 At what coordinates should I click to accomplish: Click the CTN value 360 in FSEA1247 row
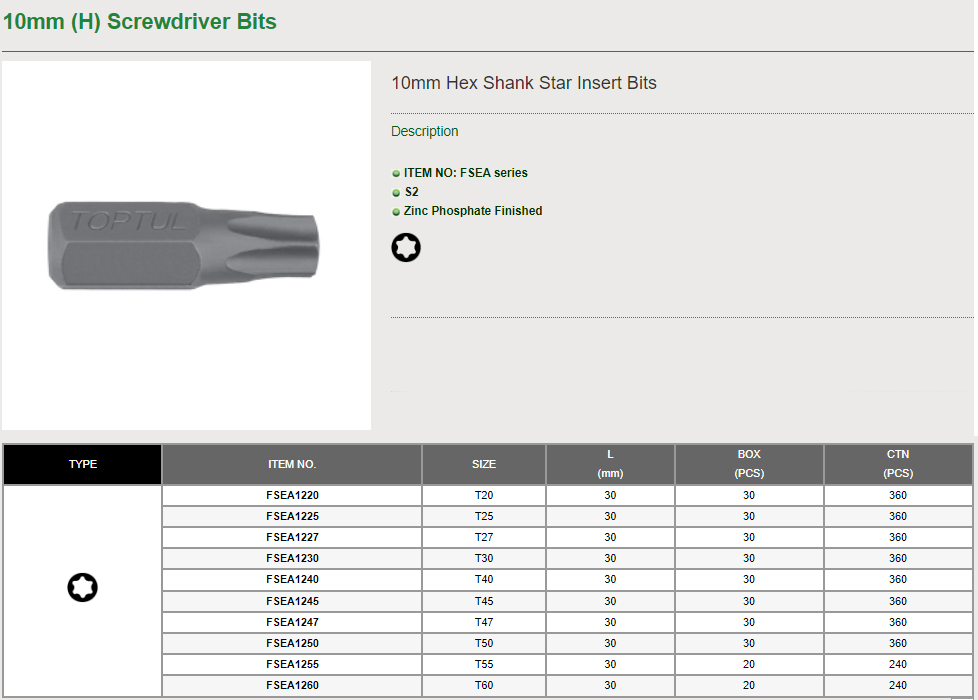click(898, 623)
